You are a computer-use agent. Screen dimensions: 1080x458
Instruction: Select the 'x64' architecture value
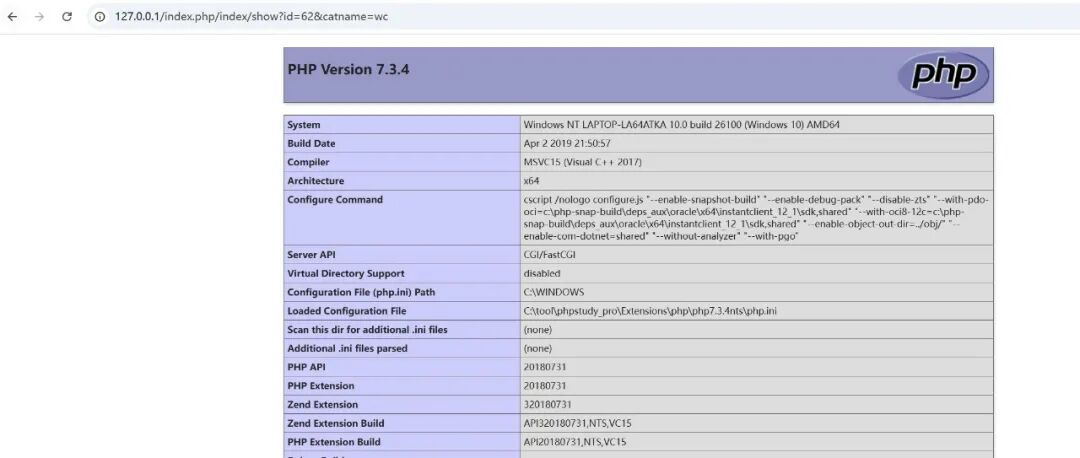point(531,180)
